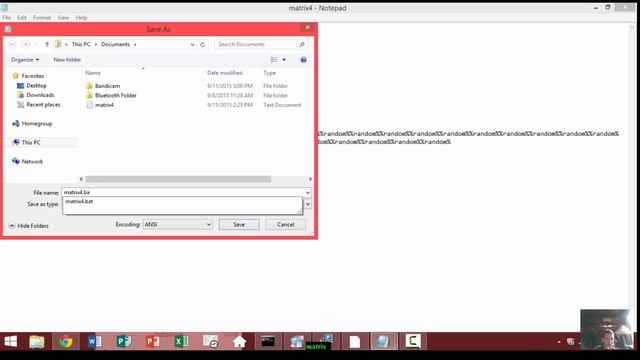Refresh the Documents folder listing

(x=202, y=44)
